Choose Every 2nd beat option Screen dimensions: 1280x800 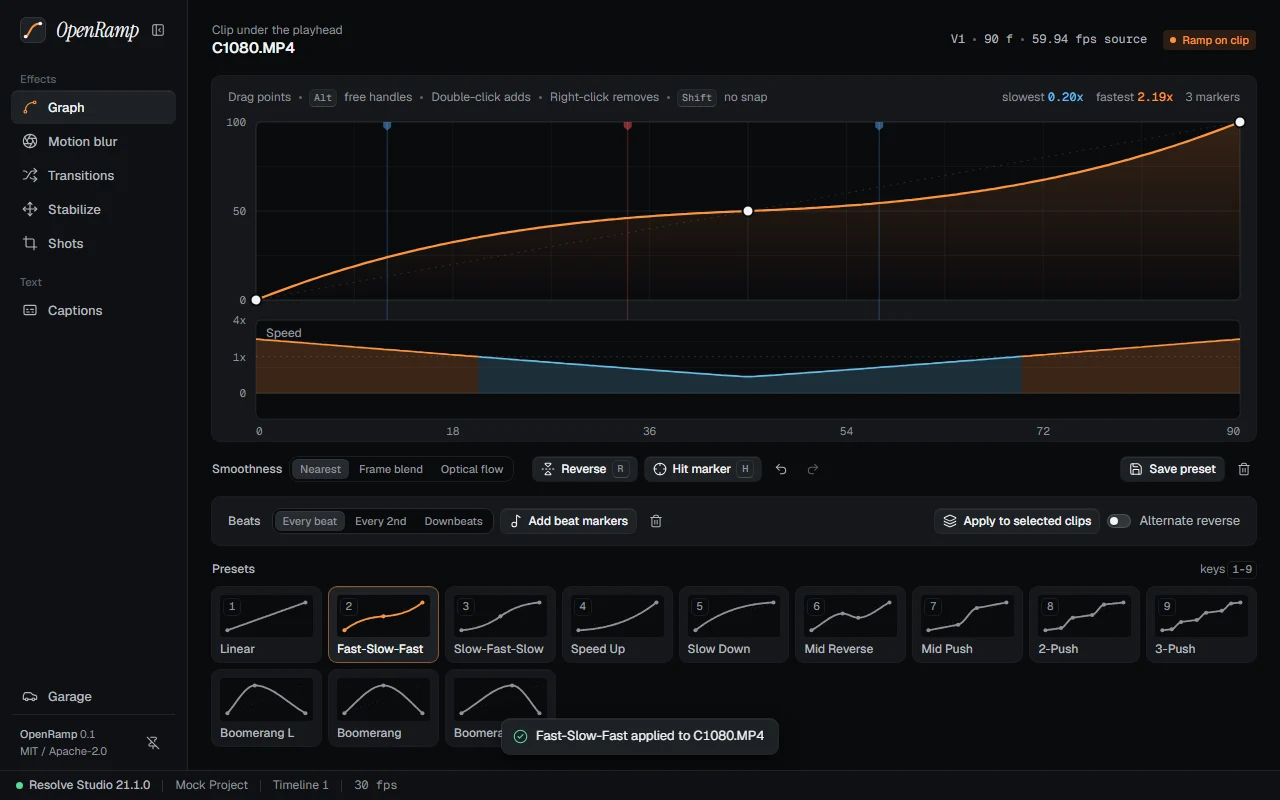coord(381,521)
